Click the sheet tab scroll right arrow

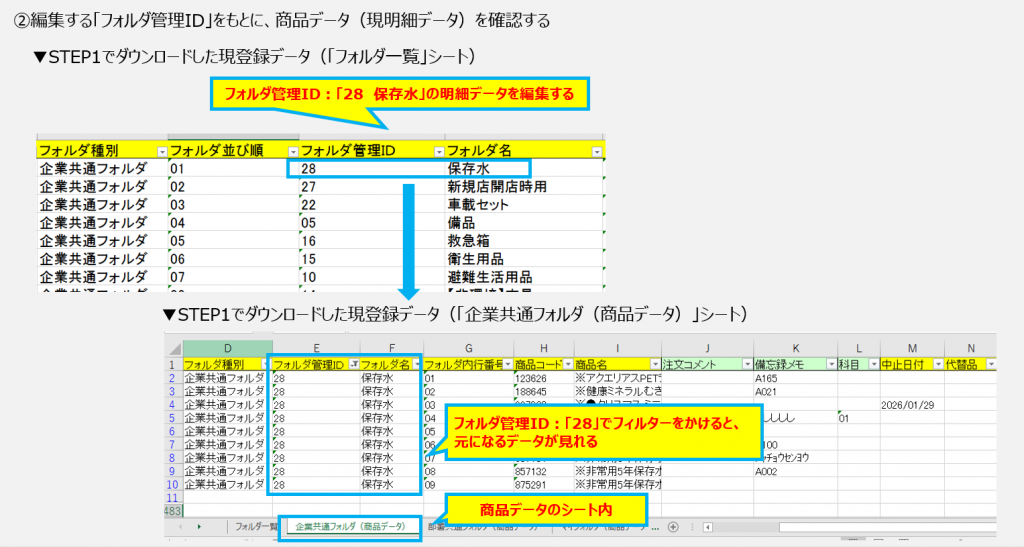tap(199, 526)
